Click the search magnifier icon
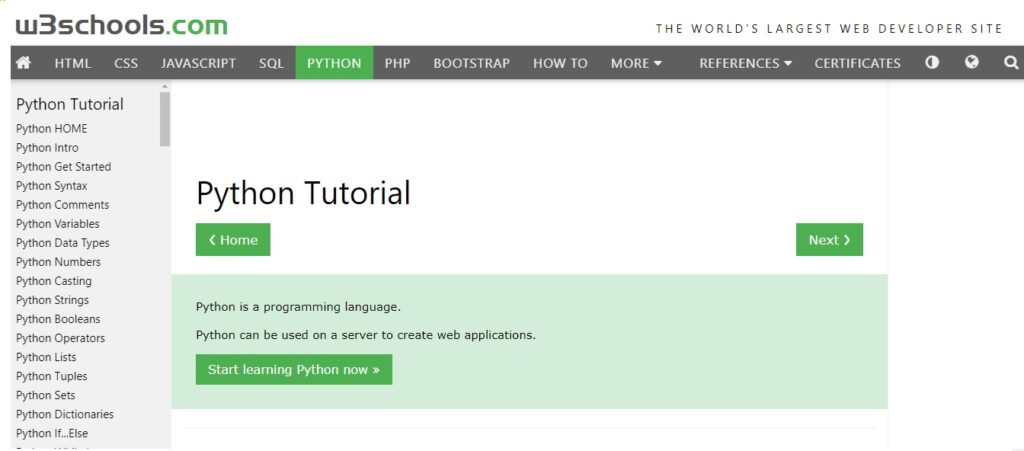 (1010, 63)
